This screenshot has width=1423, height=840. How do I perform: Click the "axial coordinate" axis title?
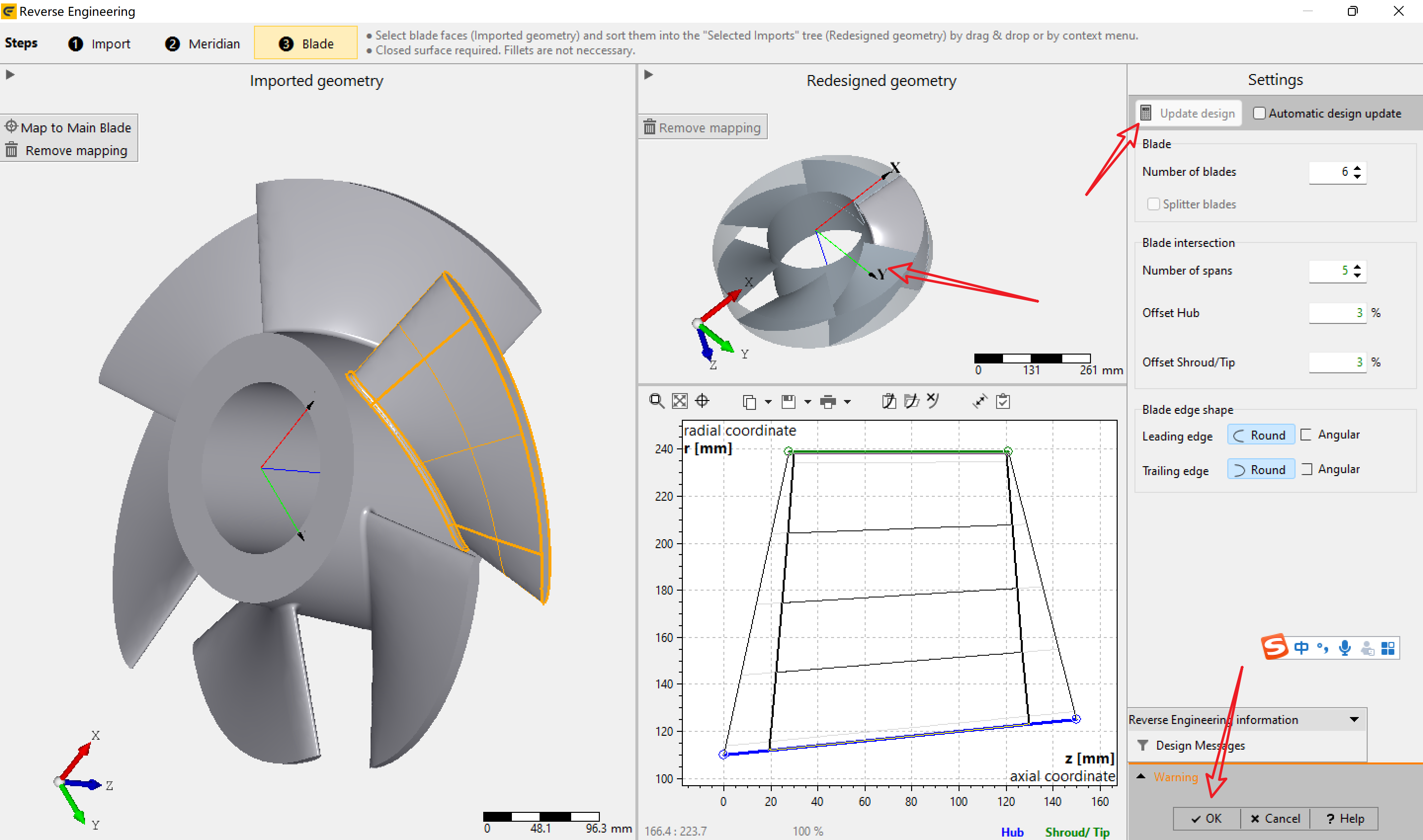1062,776
